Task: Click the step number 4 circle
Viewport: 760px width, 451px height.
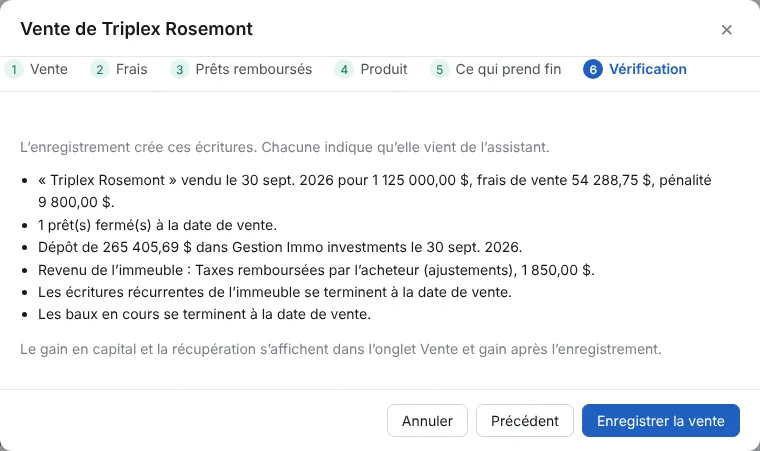Action: click(344, 70)
